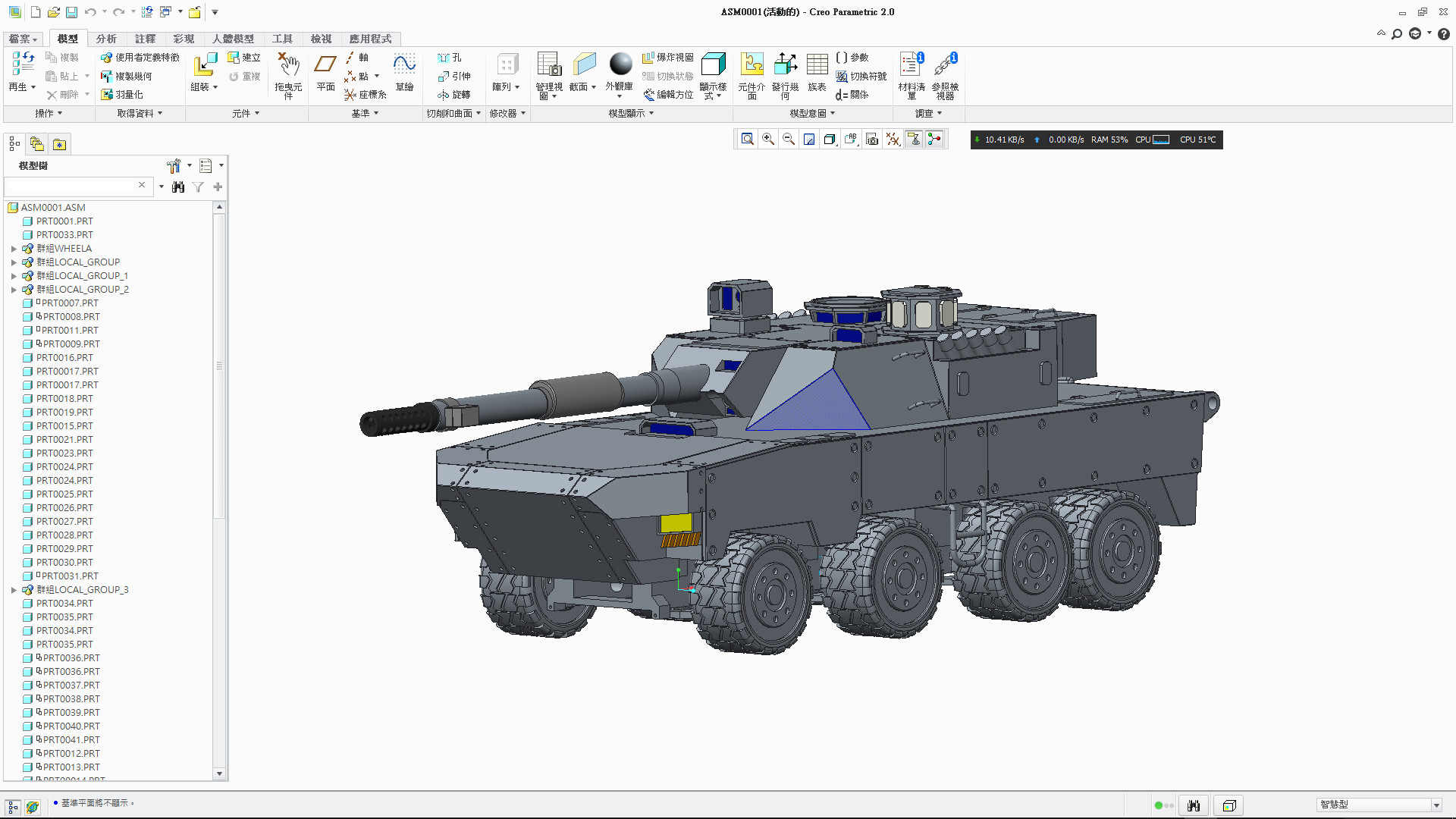Switch to the 分析 ribbon tab
Viewport: 1456px width, 819px height.
point(106,39)
